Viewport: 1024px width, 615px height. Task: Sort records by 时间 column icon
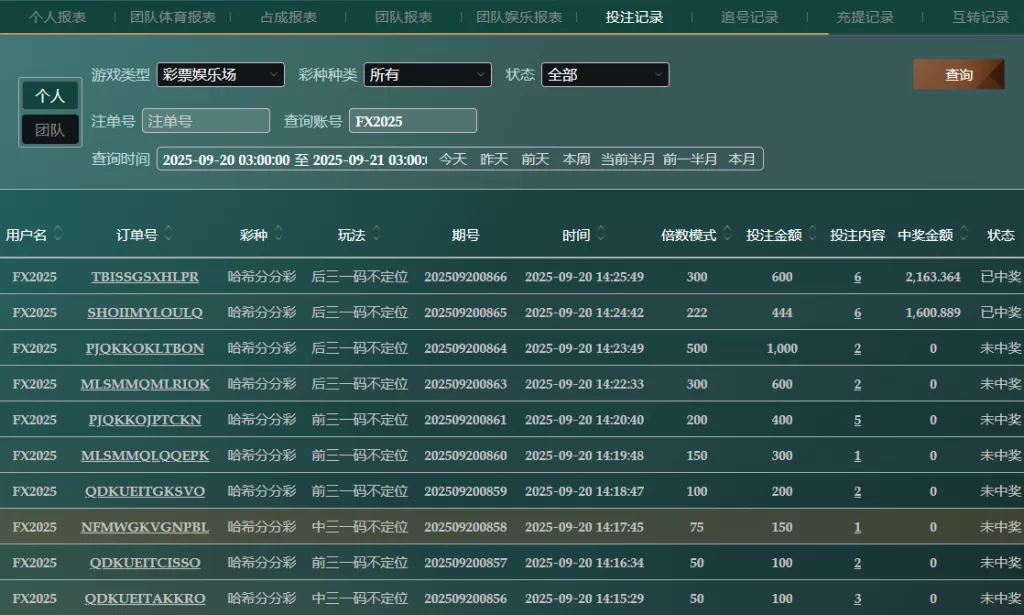600,234
